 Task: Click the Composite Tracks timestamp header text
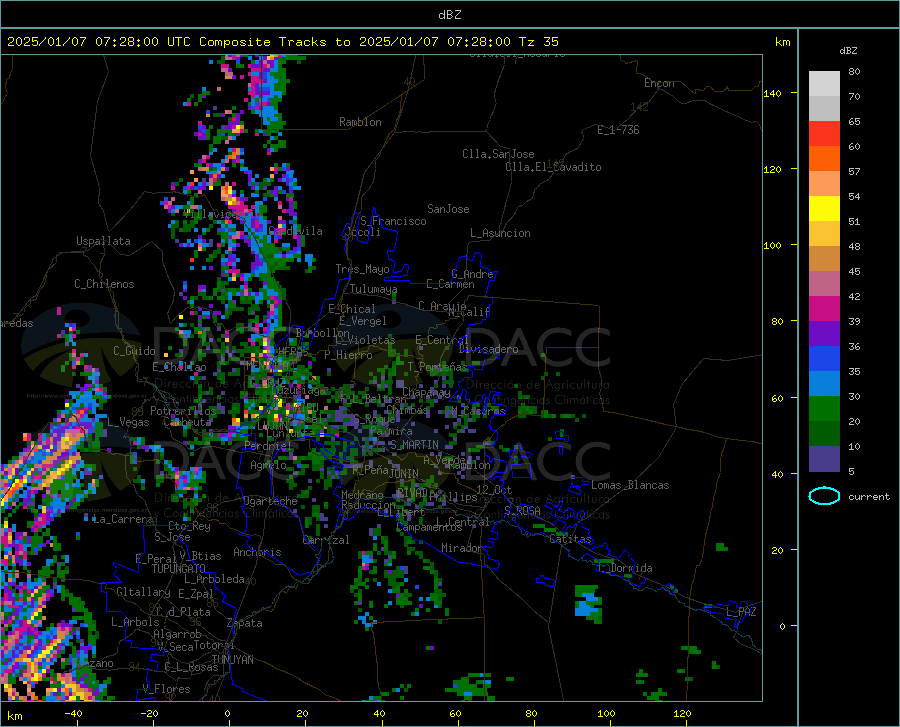[283, 42]
